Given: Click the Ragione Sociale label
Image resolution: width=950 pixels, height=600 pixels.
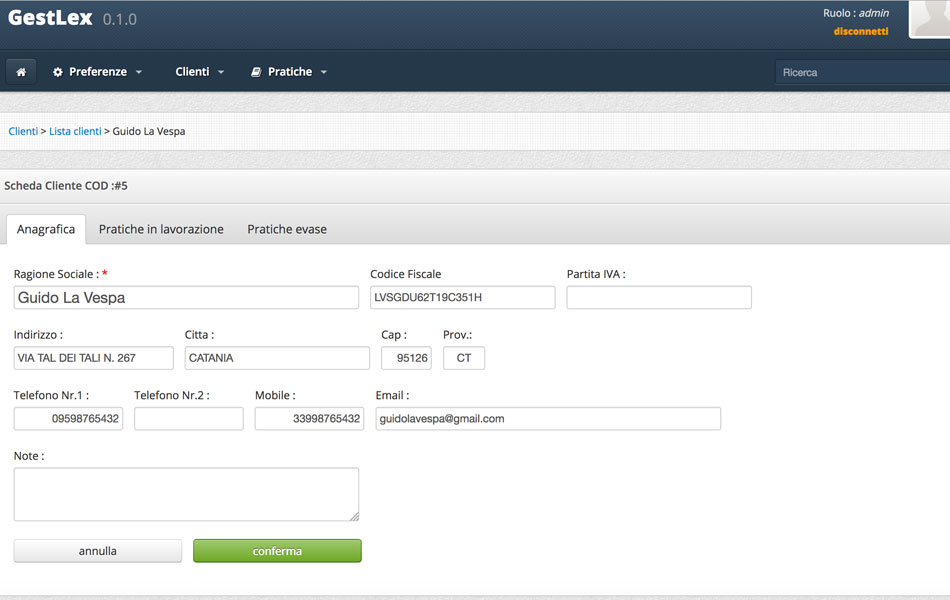Looking at the screenshot, I should [56, 274].
